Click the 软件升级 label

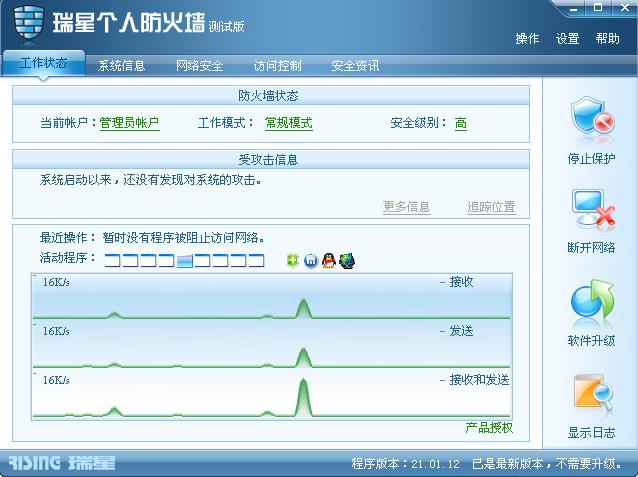591,340
